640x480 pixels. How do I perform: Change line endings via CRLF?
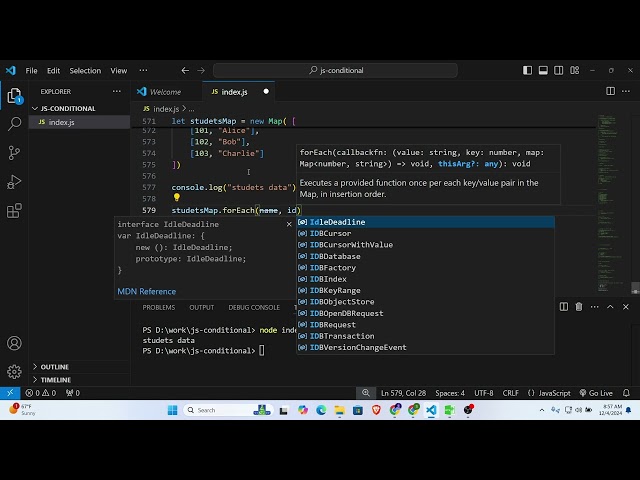511,393
